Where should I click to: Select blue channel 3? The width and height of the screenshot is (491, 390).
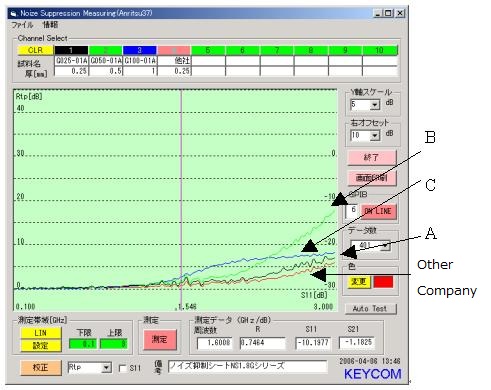click(140, 50)
